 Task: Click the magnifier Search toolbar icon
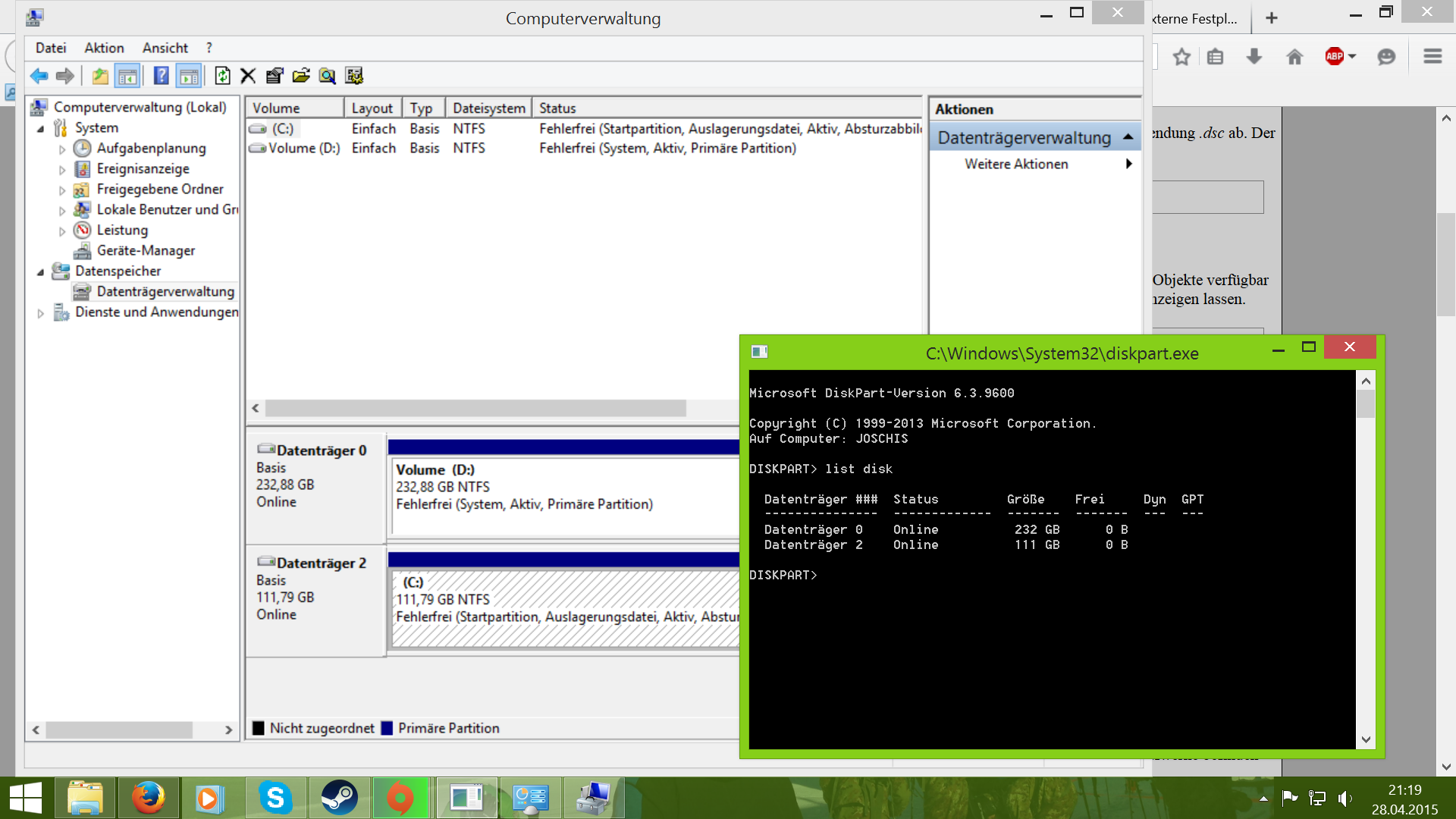point(327,76)
